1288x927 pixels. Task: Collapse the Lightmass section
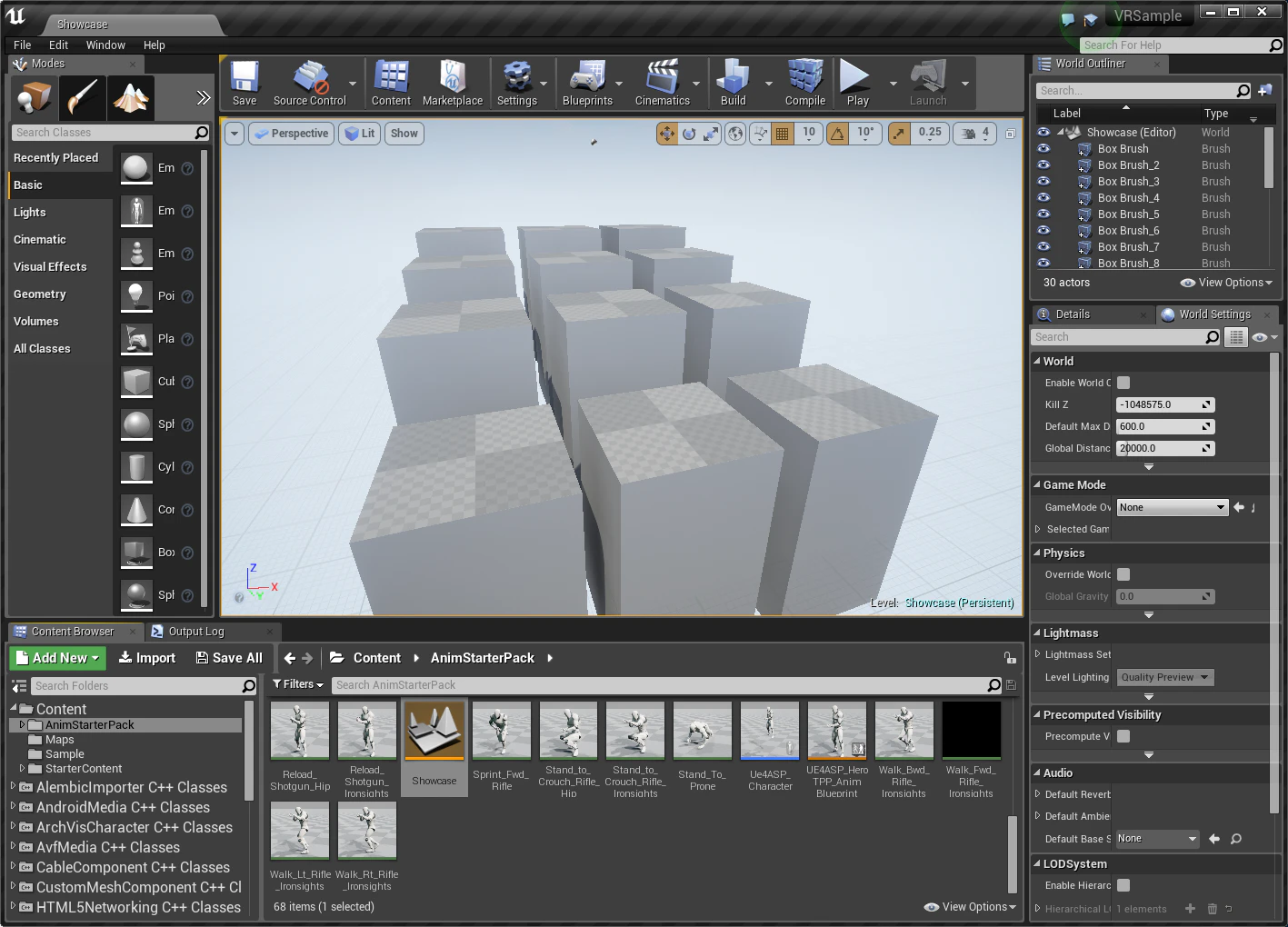(x=1037, y=633)
